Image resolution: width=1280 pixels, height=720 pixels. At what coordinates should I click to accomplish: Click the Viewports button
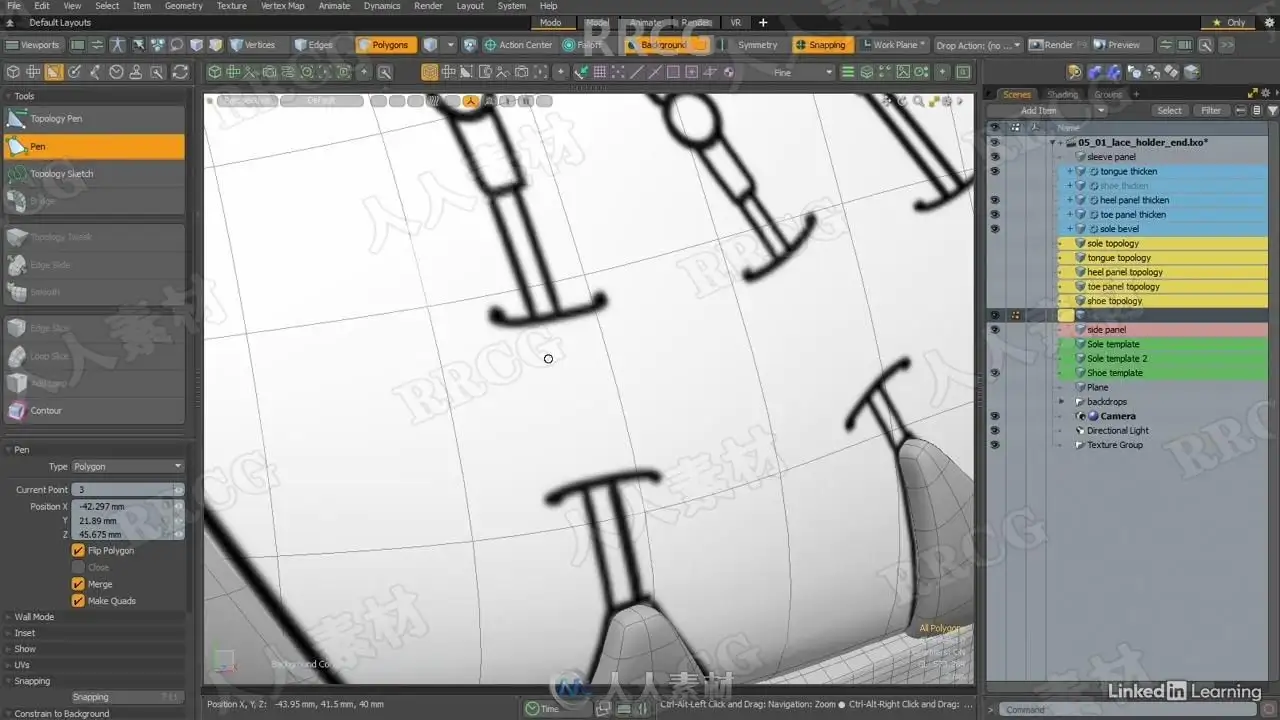(x=33, y=45)
